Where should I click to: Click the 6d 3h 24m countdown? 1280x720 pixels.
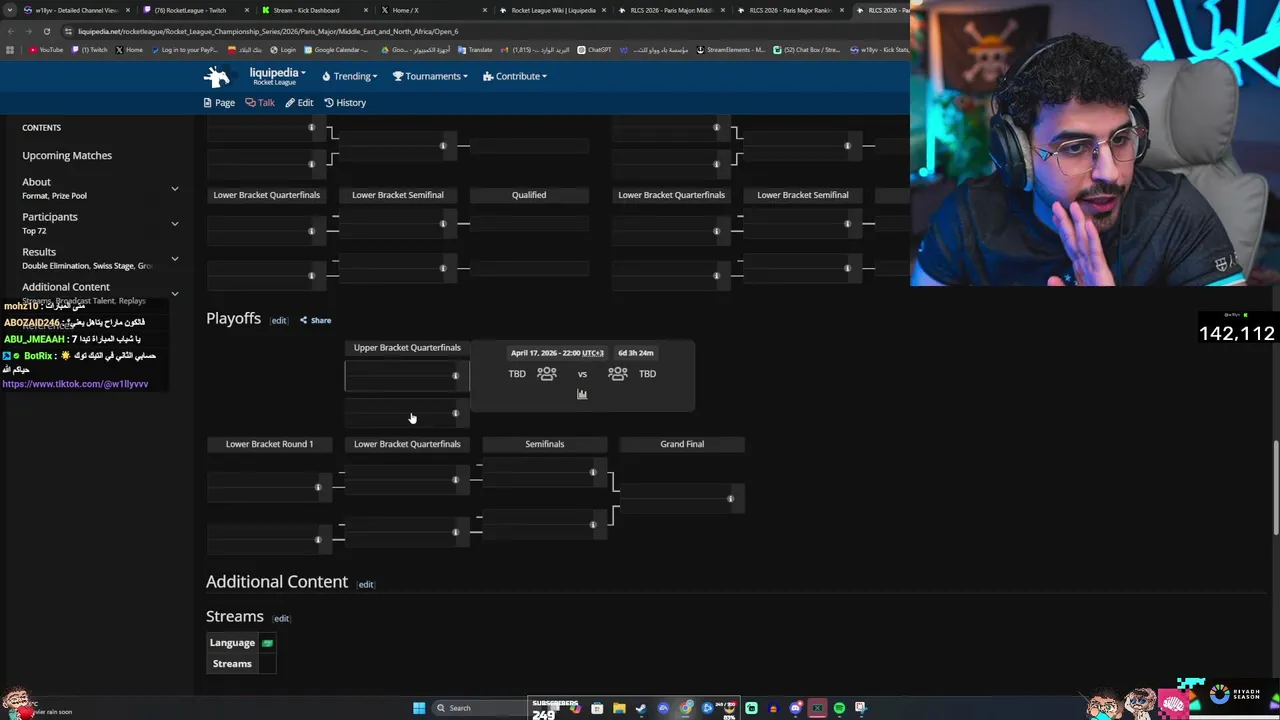(x=636, y=353)
